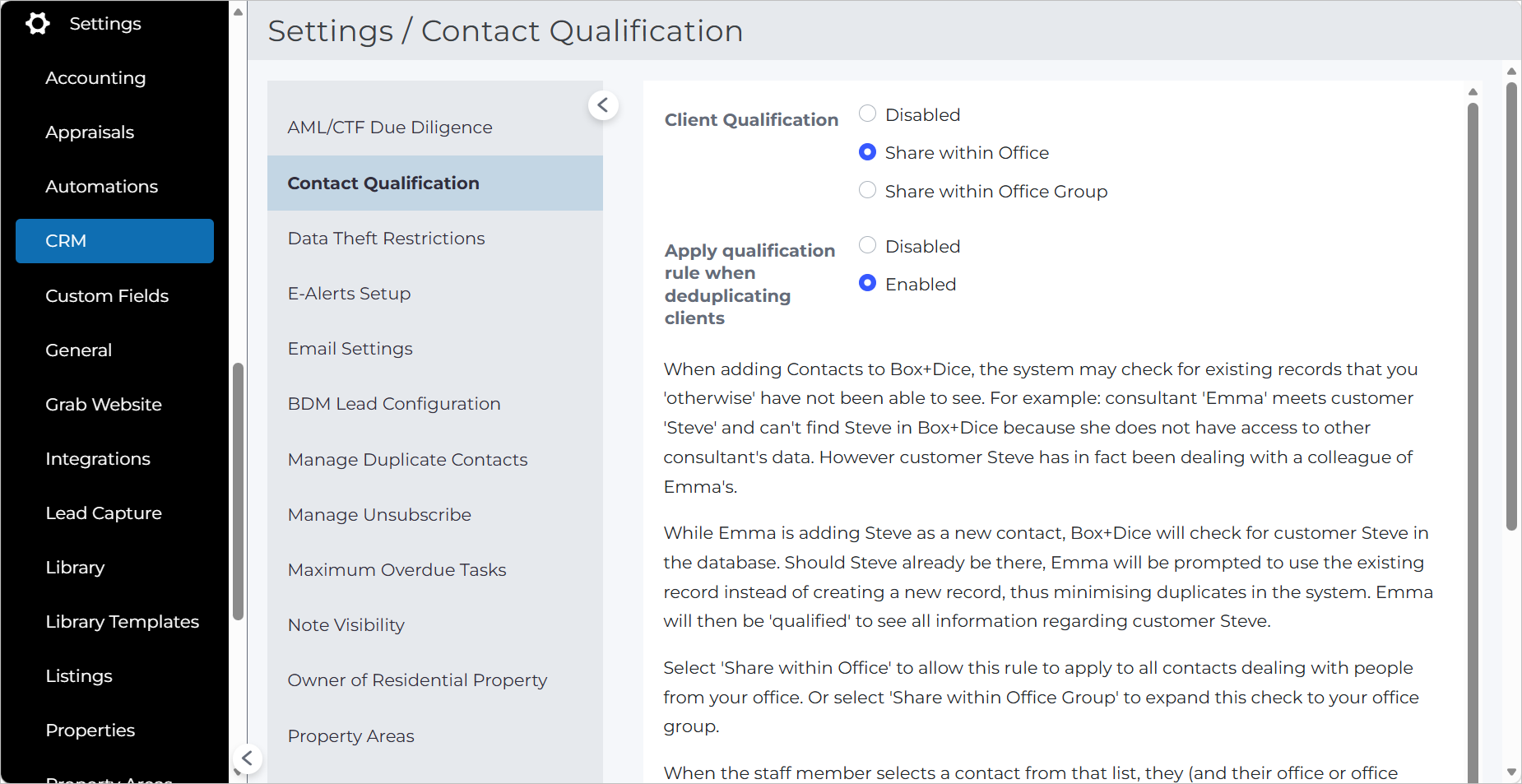Screen dimensions: 1522x784
Task: Click the page scroll down arrow
Action: click(1511, 772)
